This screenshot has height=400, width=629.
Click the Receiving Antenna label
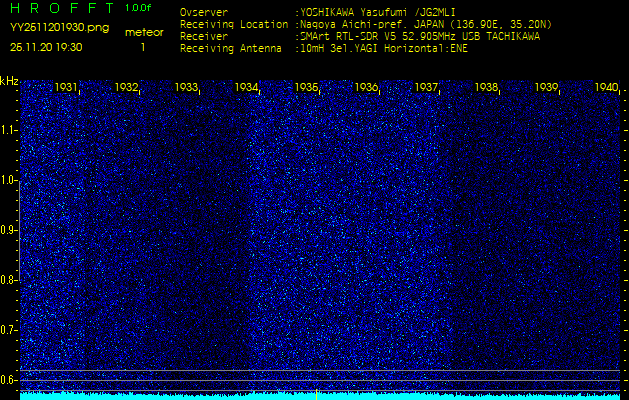coord(231,49)
